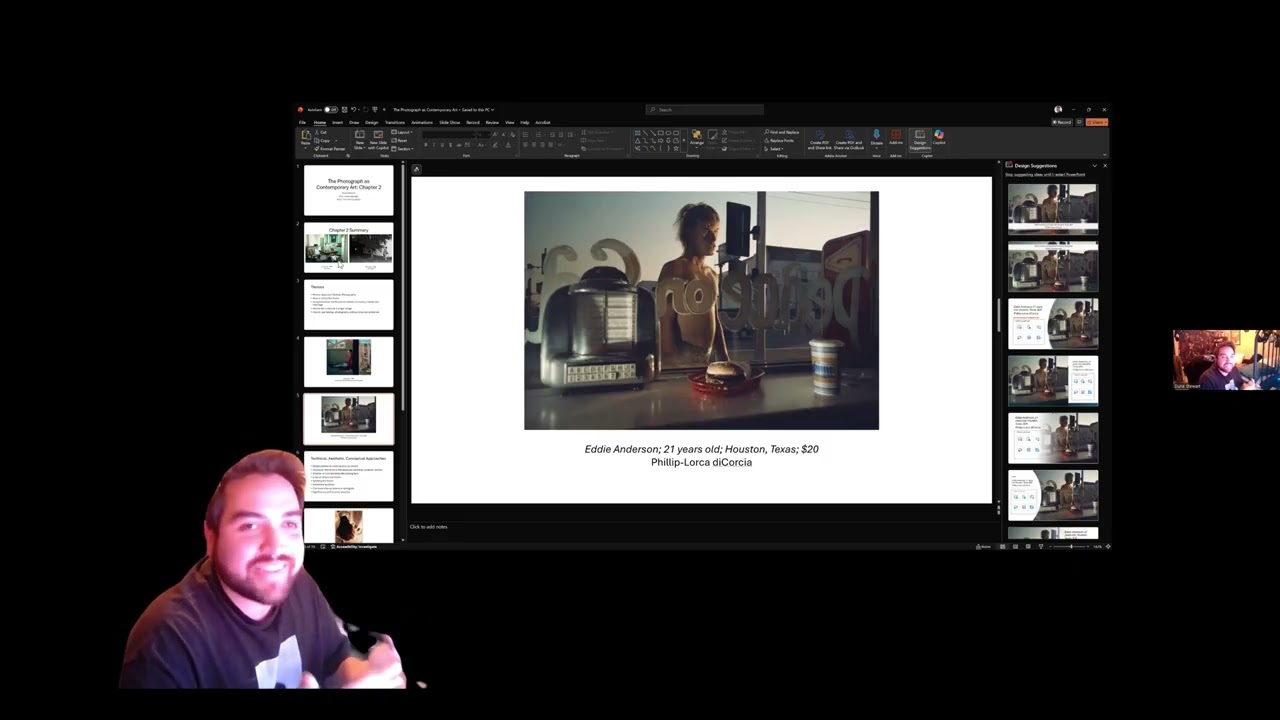Screen dimensions: 1280x720
Task: Click the Stop suggesting ideas link
Action: coord(1045,174)
